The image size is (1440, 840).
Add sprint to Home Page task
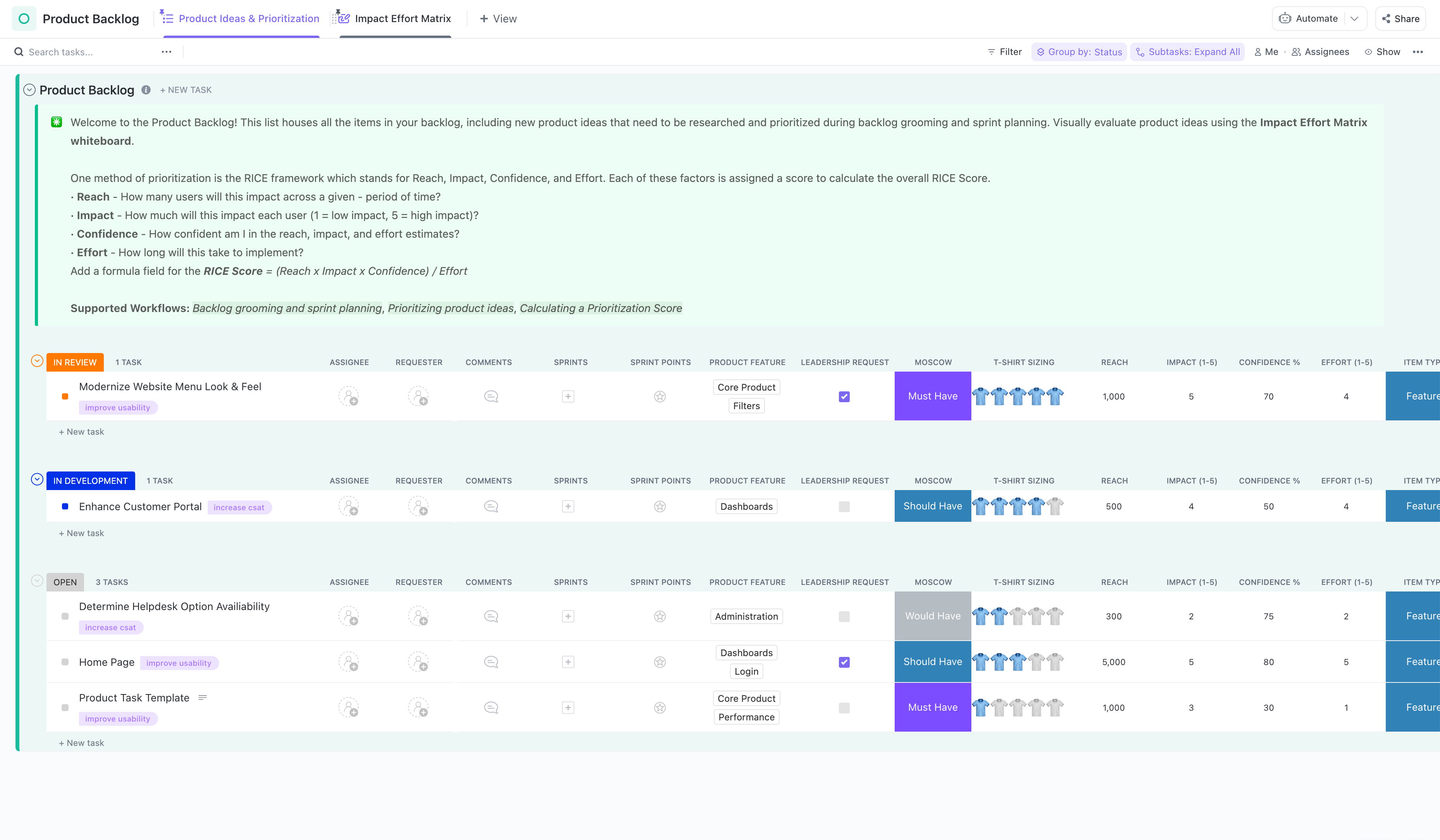(568, 662)
